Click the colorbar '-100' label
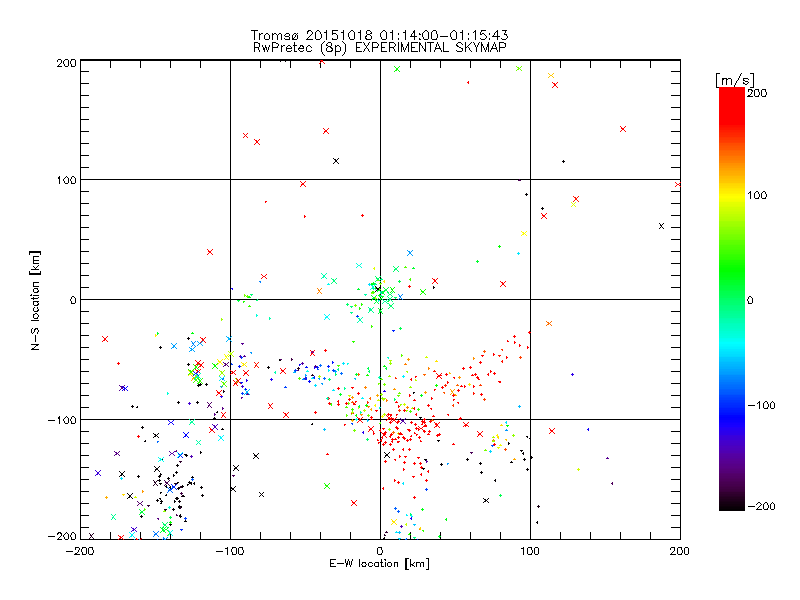 pos(761,406)
